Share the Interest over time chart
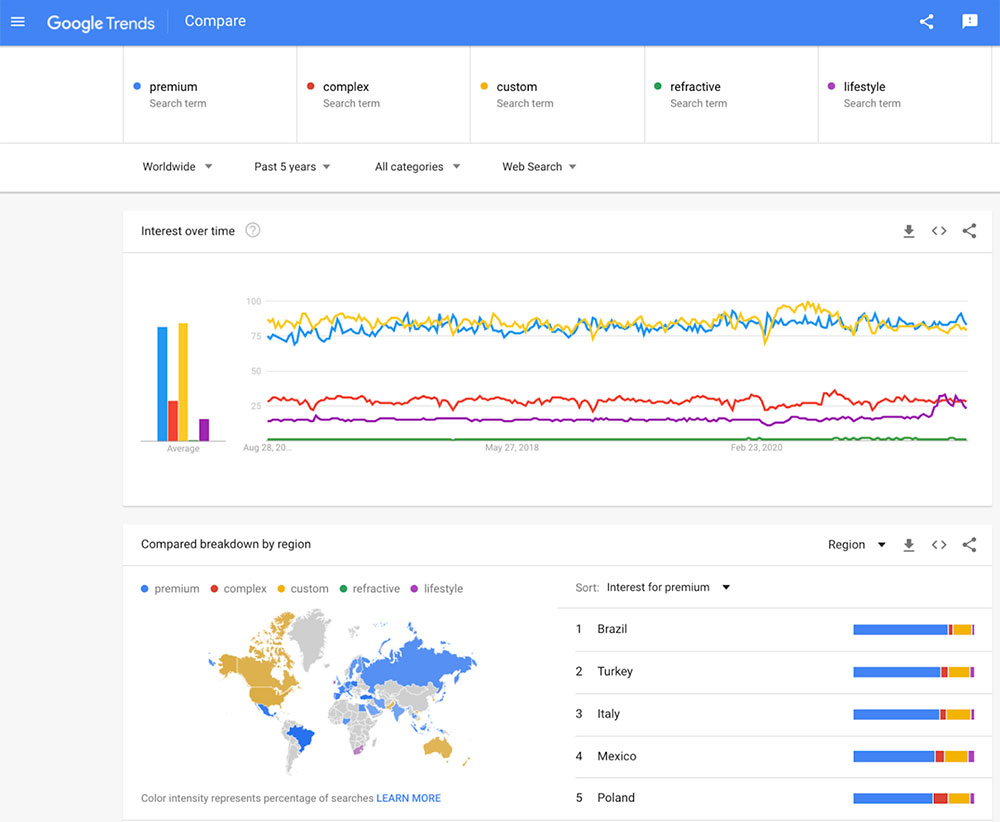 969,231
